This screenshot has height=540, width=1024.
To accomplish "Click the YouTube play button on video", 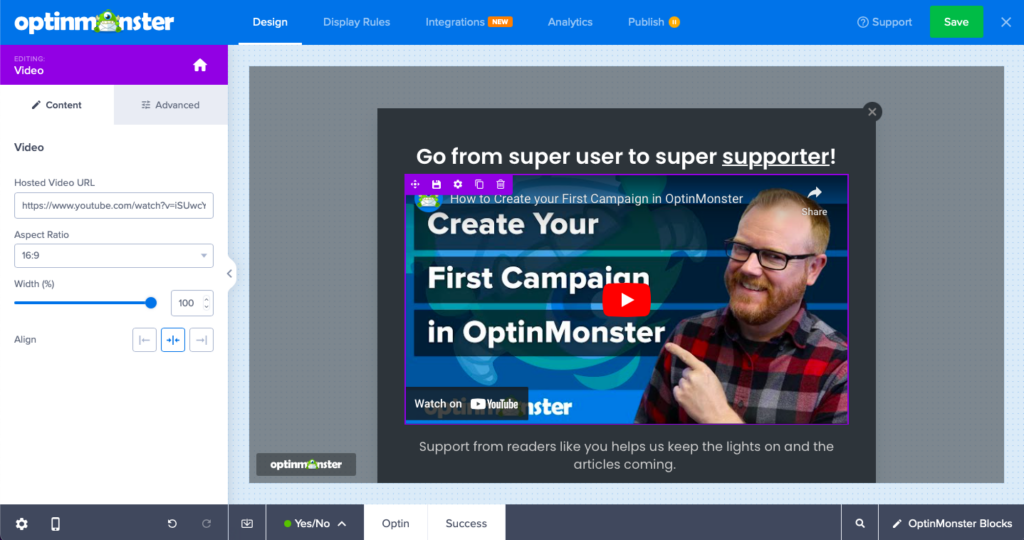I will (x=626, y=300).
